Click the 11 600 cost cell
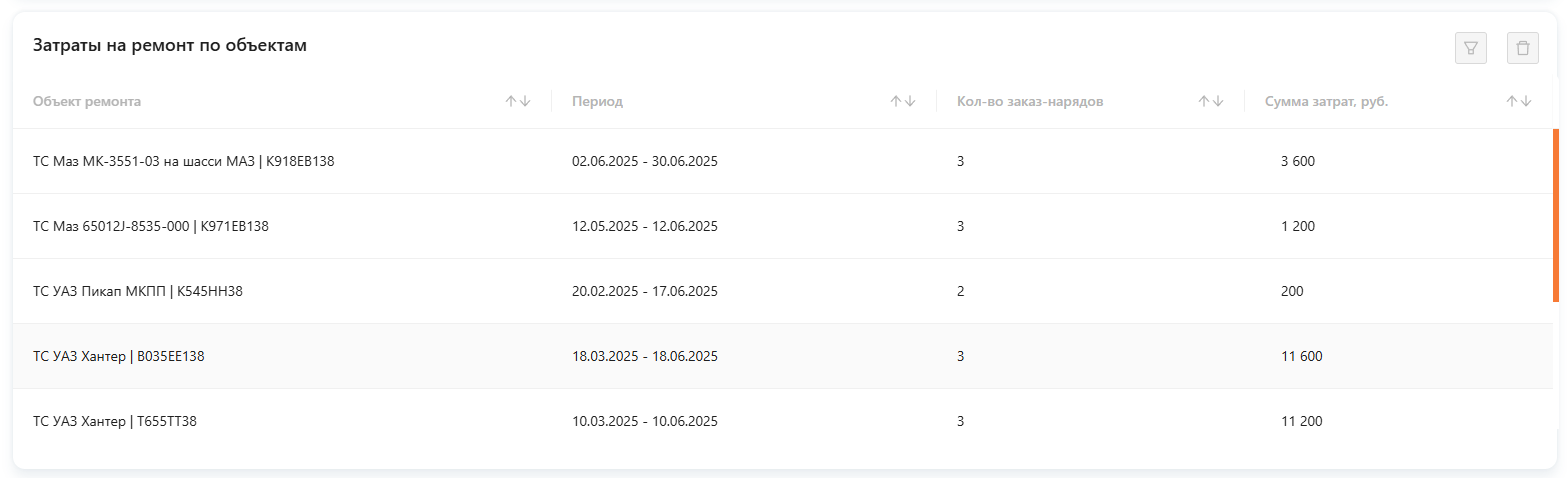The image size is (1567, 478). click(1301, 356)
